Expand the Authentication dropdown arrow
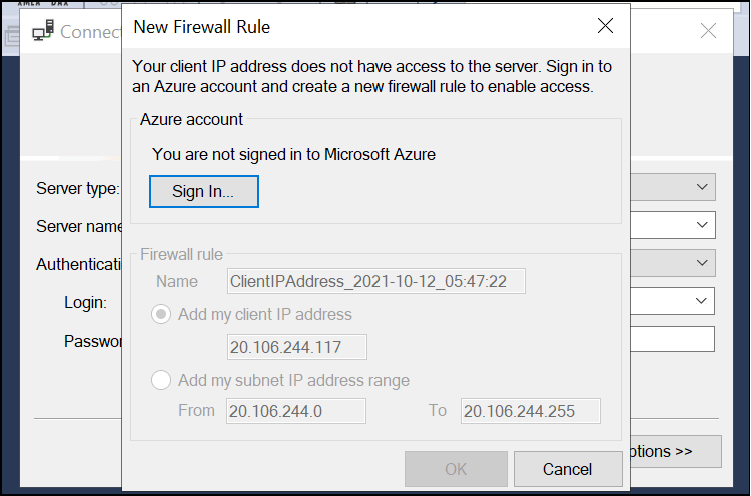This screenshot has width=751, height=496. point(702,262)
